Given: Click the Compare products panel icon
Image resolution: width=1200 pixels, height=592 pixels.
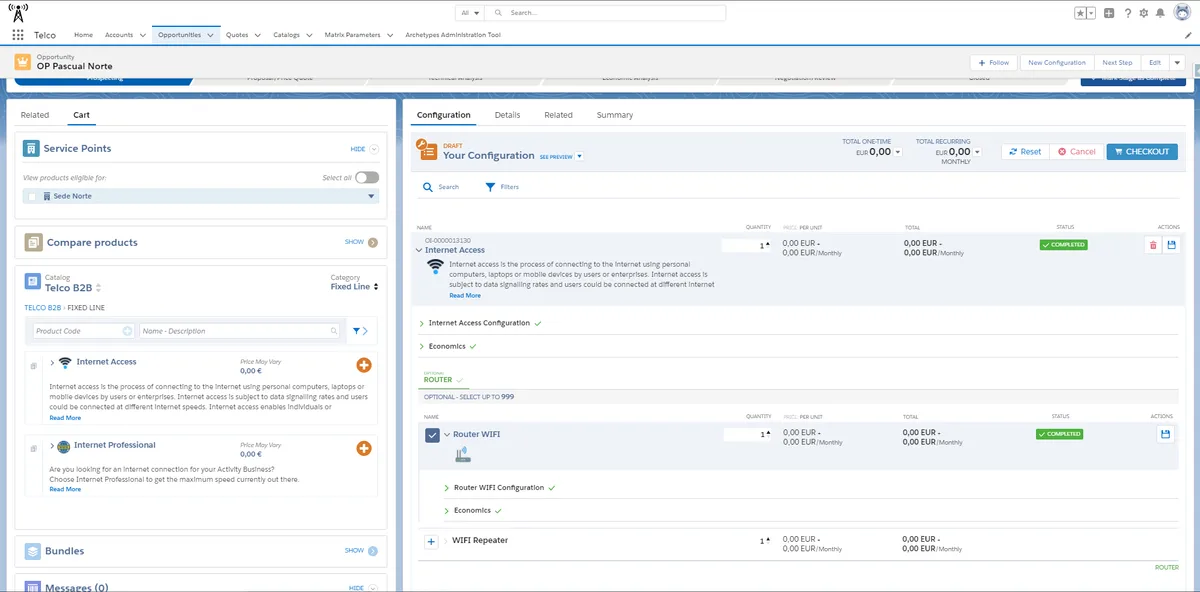Looking at the screenshot, I should [33, 242].
